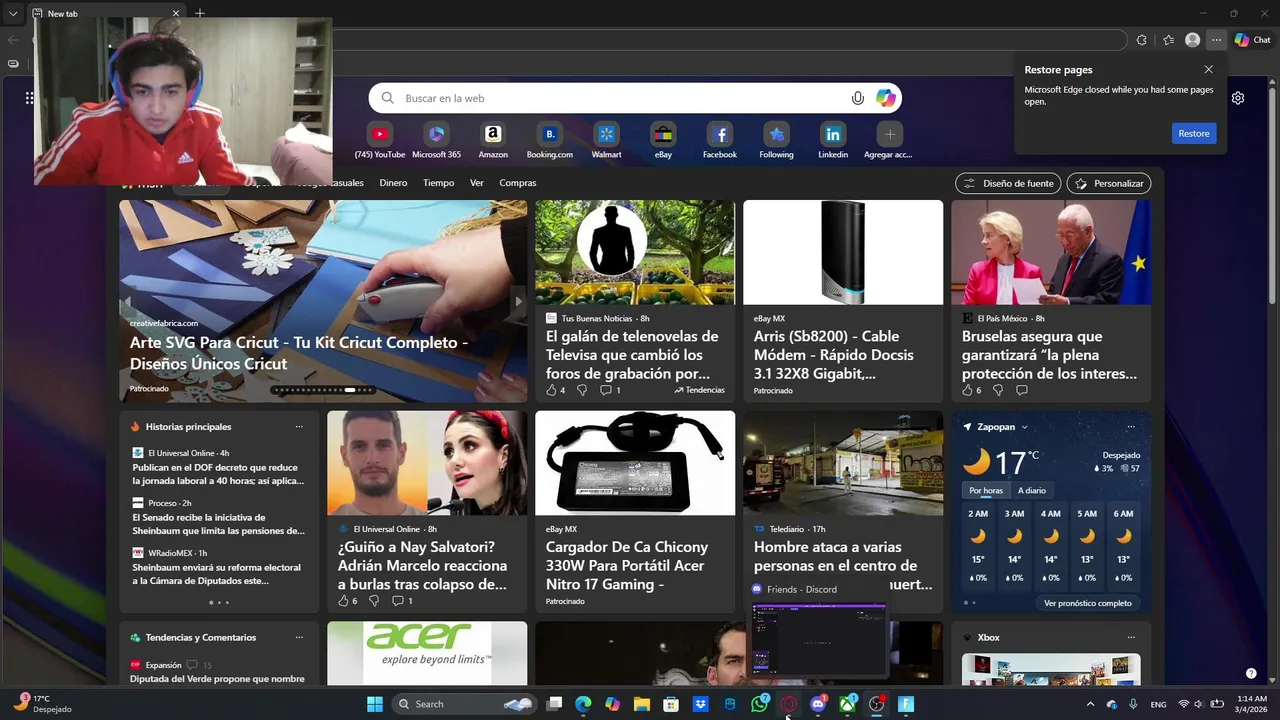Open the Friends - Discord window preview

[819, 633]
